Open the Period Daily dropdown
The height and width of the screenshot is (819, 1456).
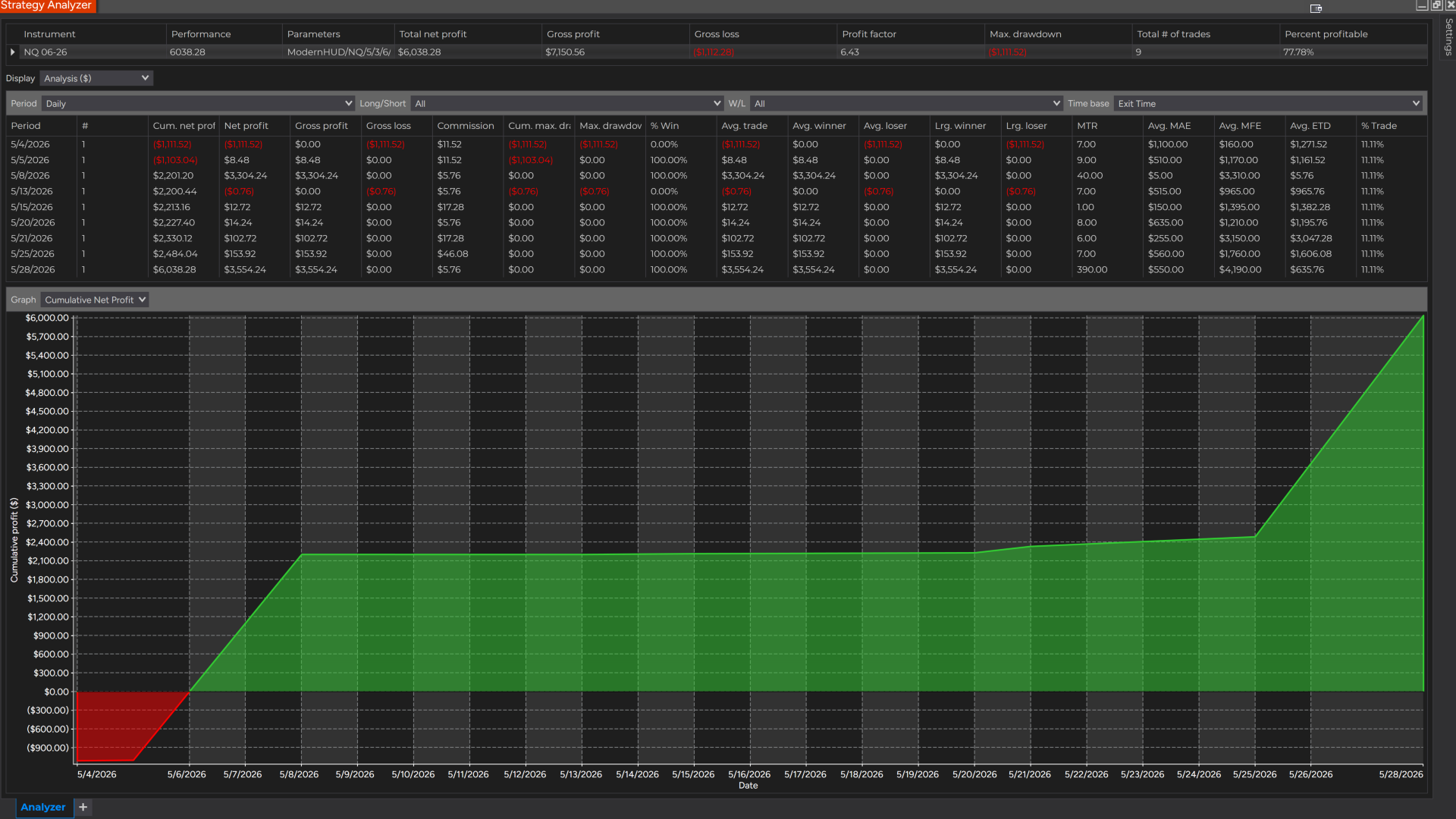[198, 103]
